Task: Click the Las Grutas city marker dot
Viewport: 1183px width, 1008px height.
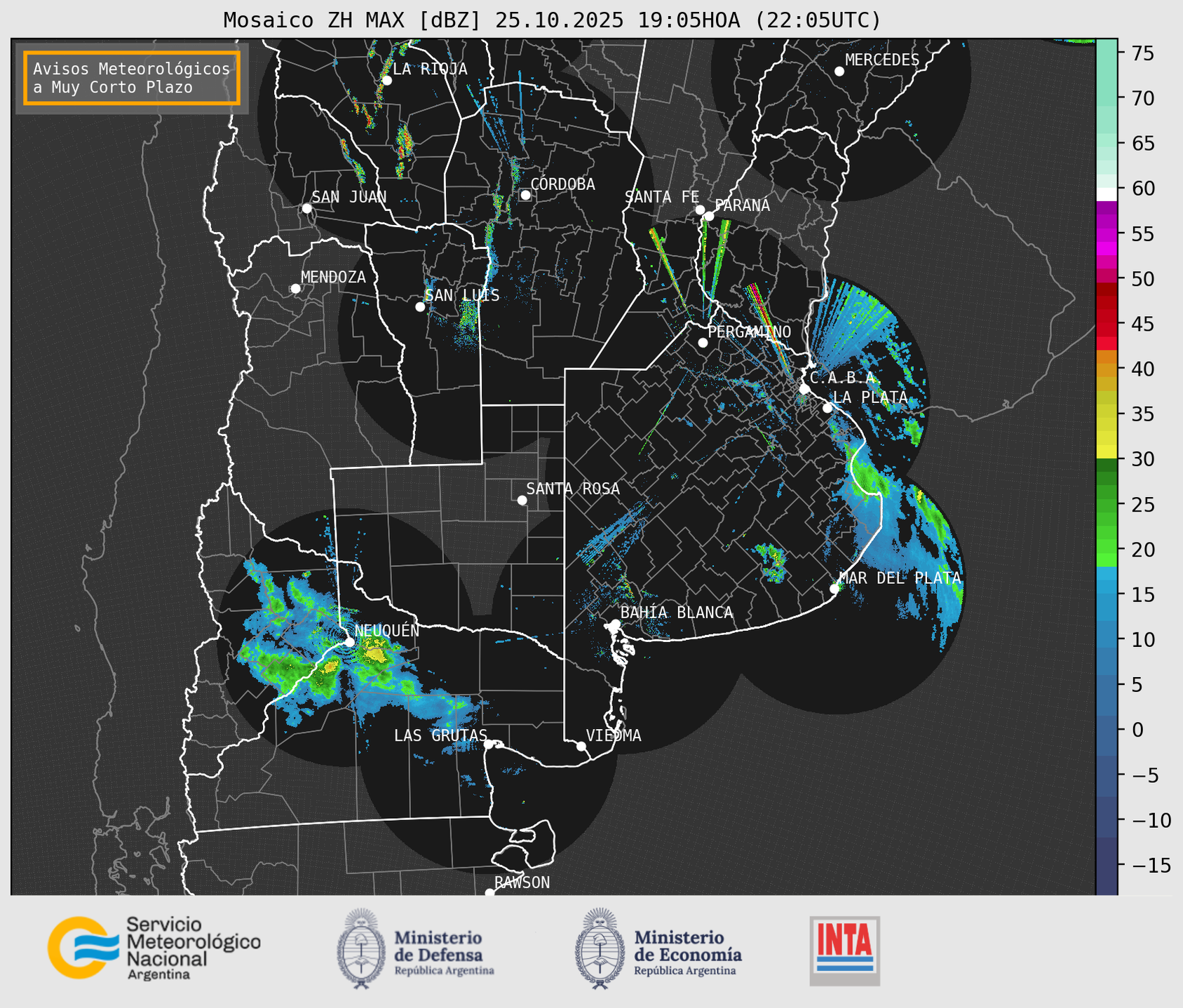Action: [488, 744]
